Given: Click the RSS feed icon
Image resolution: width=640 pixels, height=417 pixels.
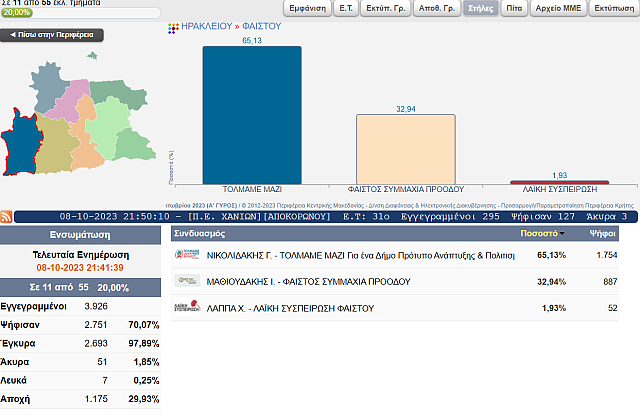Looking at the screenshot, I should coord(6,217).
